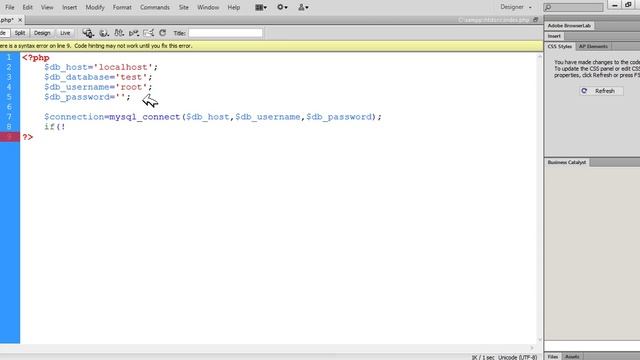
Task: Click the $db_database='test' line
Action: [x=98, y=77]
